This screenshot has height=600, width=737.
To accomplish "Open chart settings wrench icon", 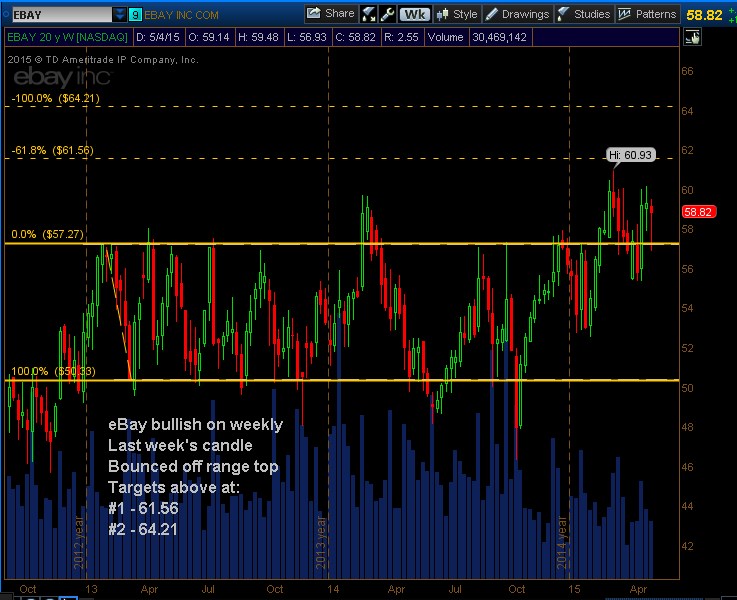I will (387, 14).
